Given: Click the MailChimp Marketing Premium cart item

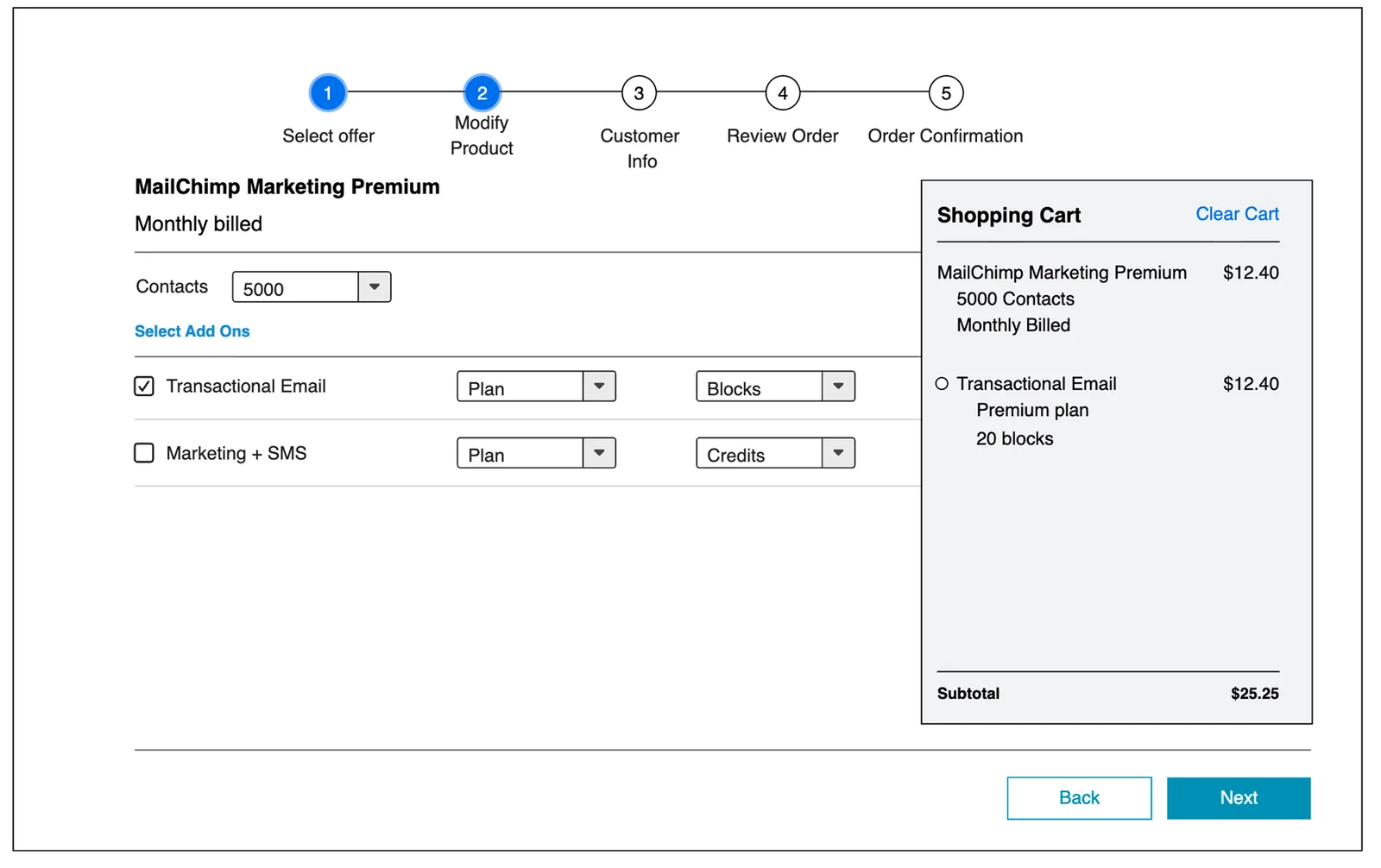Looking at the screenshot, I should [1062, 273].
